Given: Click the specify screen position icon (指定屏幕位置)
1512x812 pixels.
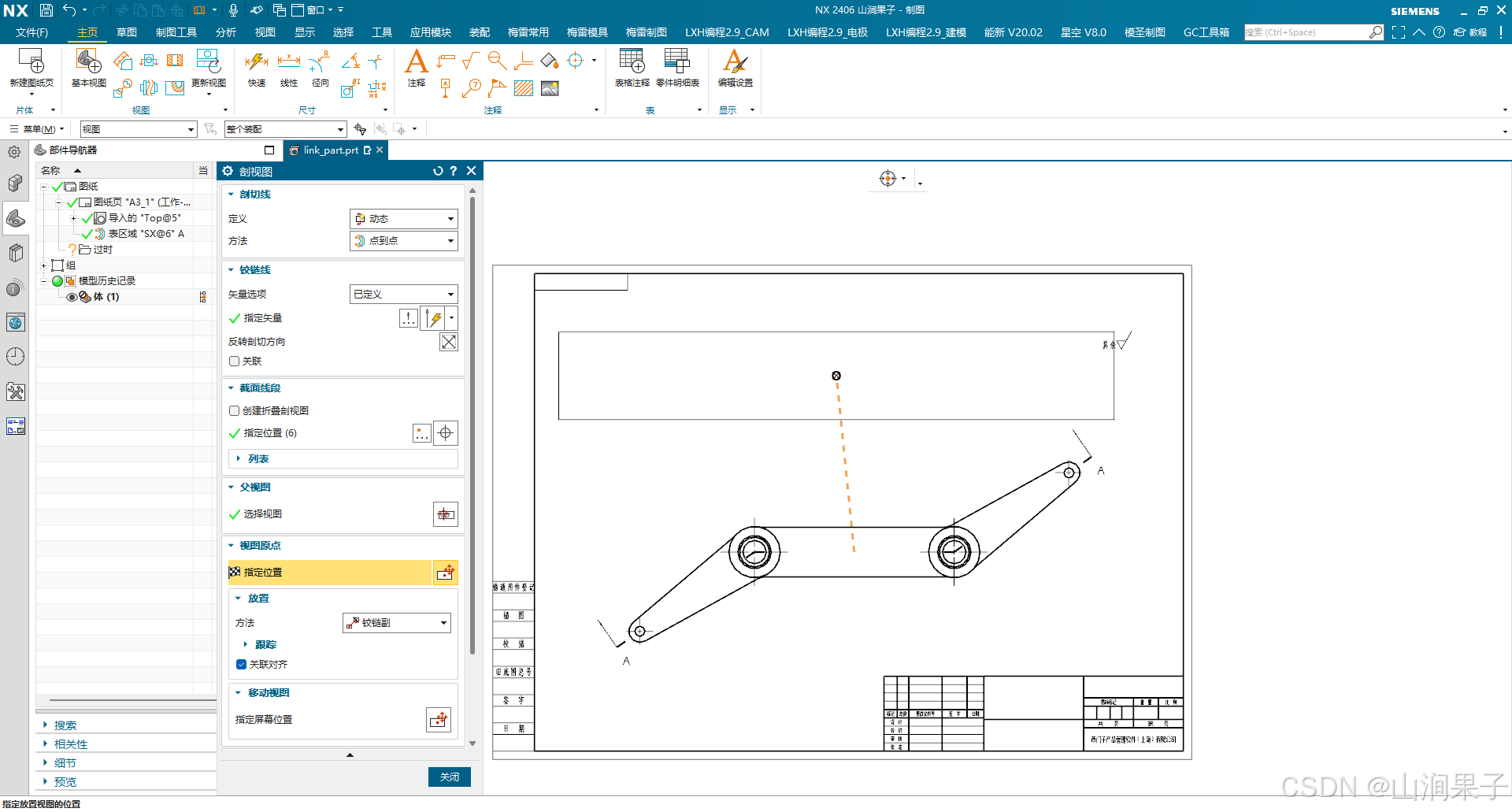Looking at the screenshot, I should [x=439, y=720].
